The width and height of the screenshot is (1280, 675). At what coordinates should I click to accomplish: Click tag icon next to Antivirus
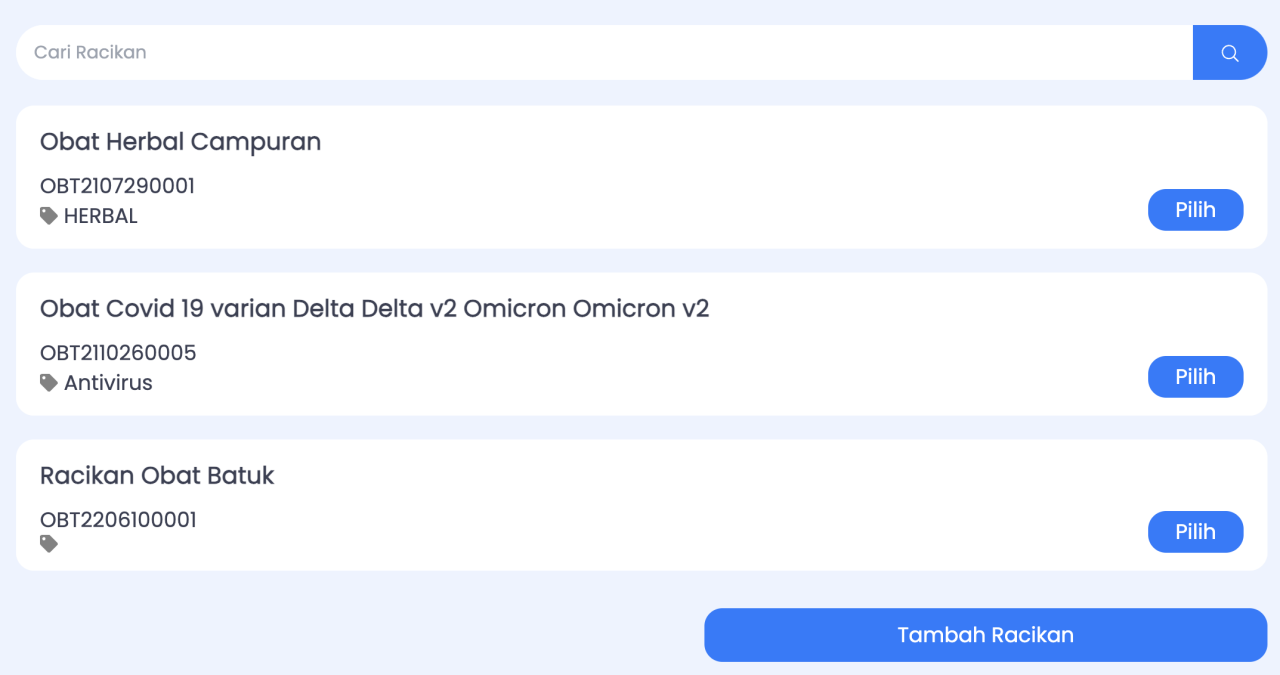[49, 383]
